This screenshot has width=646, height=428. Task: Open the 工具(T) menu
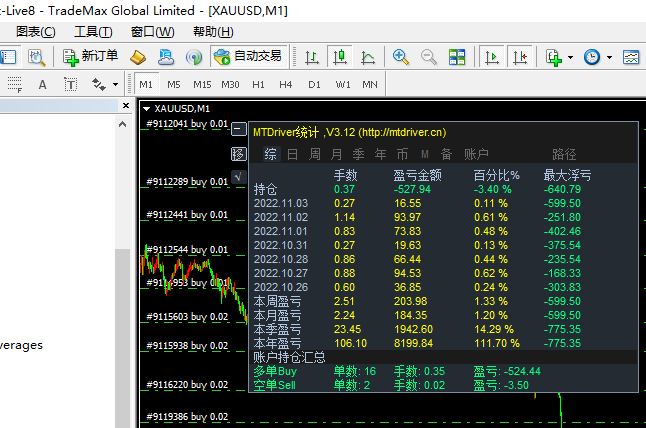[x=93, y=32]
